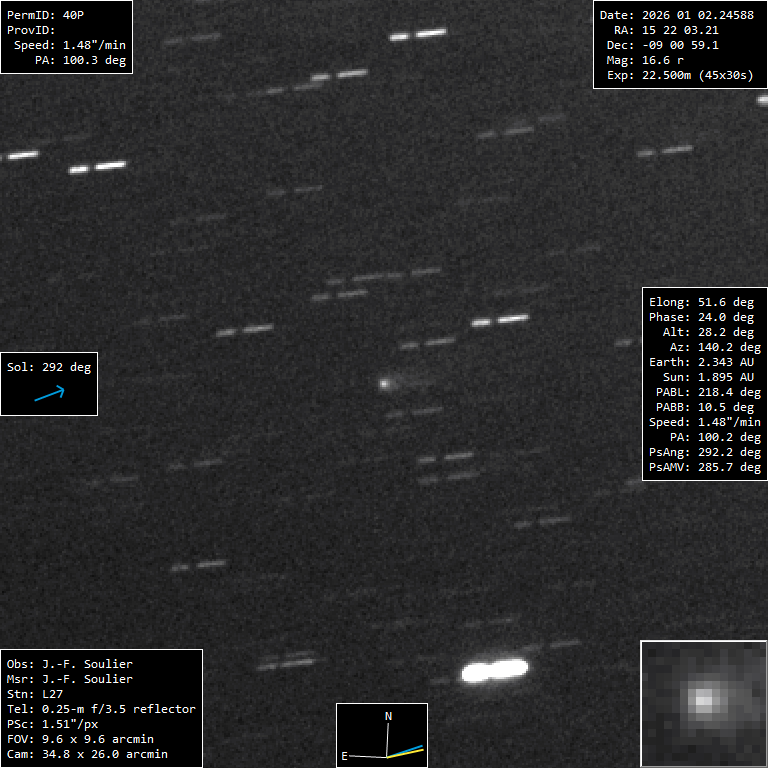Click the Sol: 292 deg label
768x768 pixels.
49,367
